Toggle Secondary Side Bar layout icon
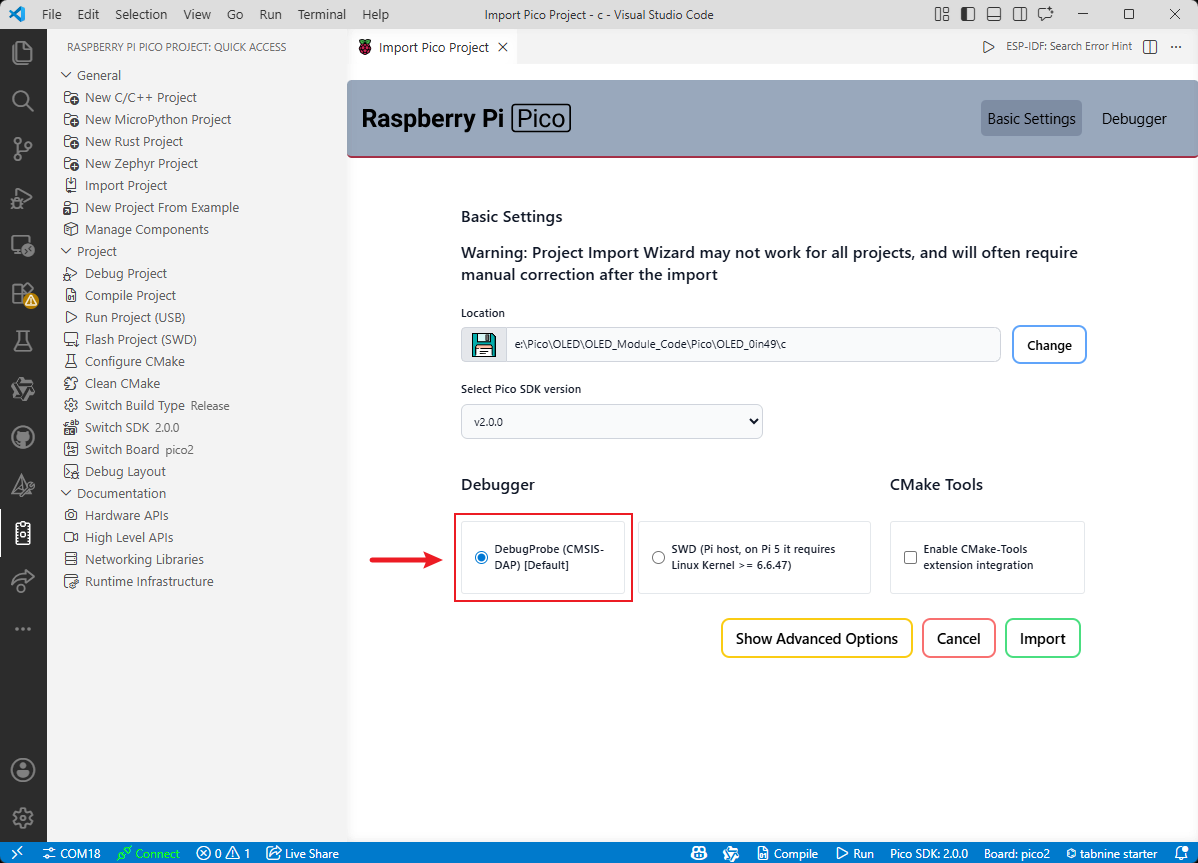Screen dimensions: 1198x863 [x=1019, y=14]
